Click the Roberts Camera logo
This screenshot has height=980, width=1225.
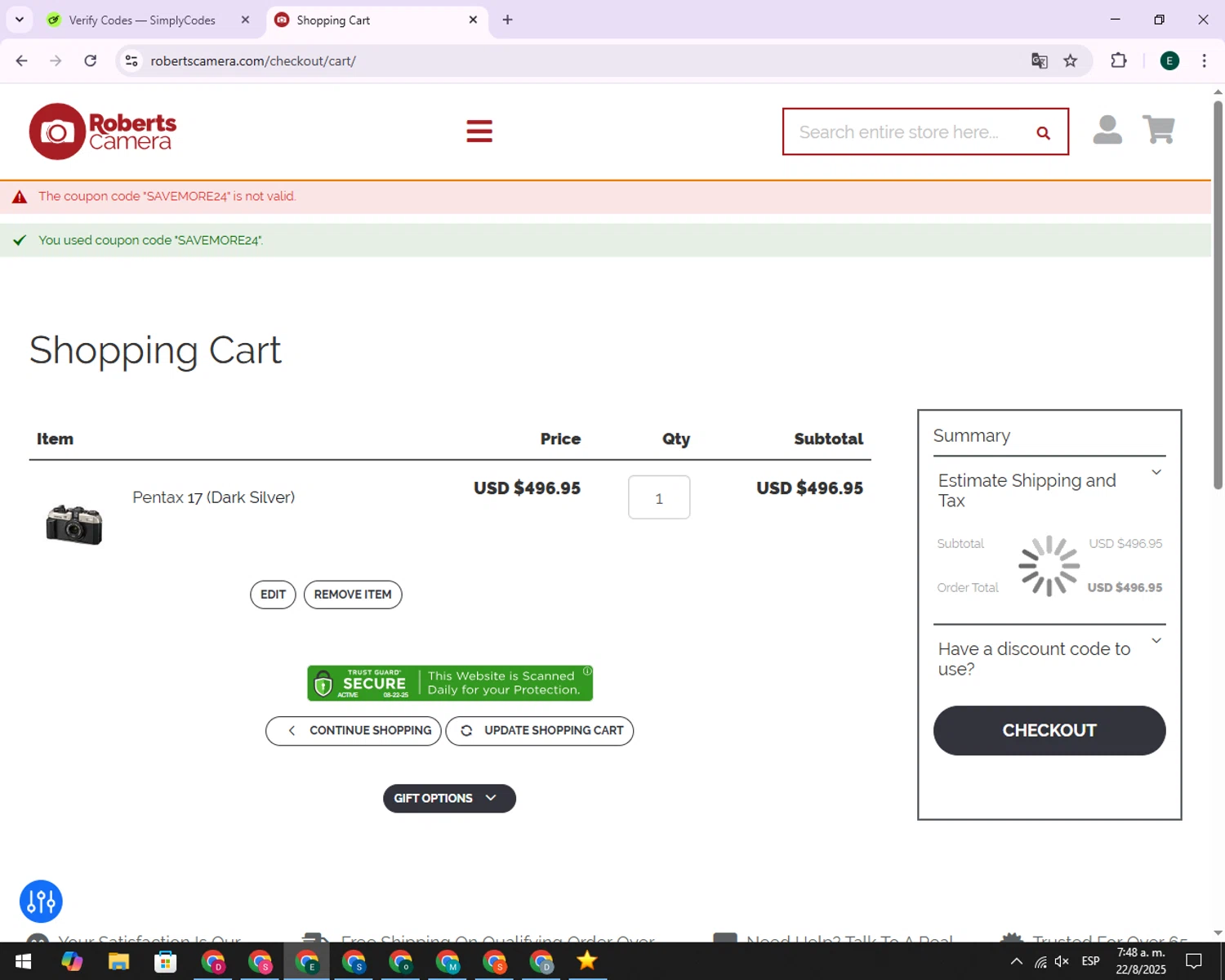[x=103, y=131]
